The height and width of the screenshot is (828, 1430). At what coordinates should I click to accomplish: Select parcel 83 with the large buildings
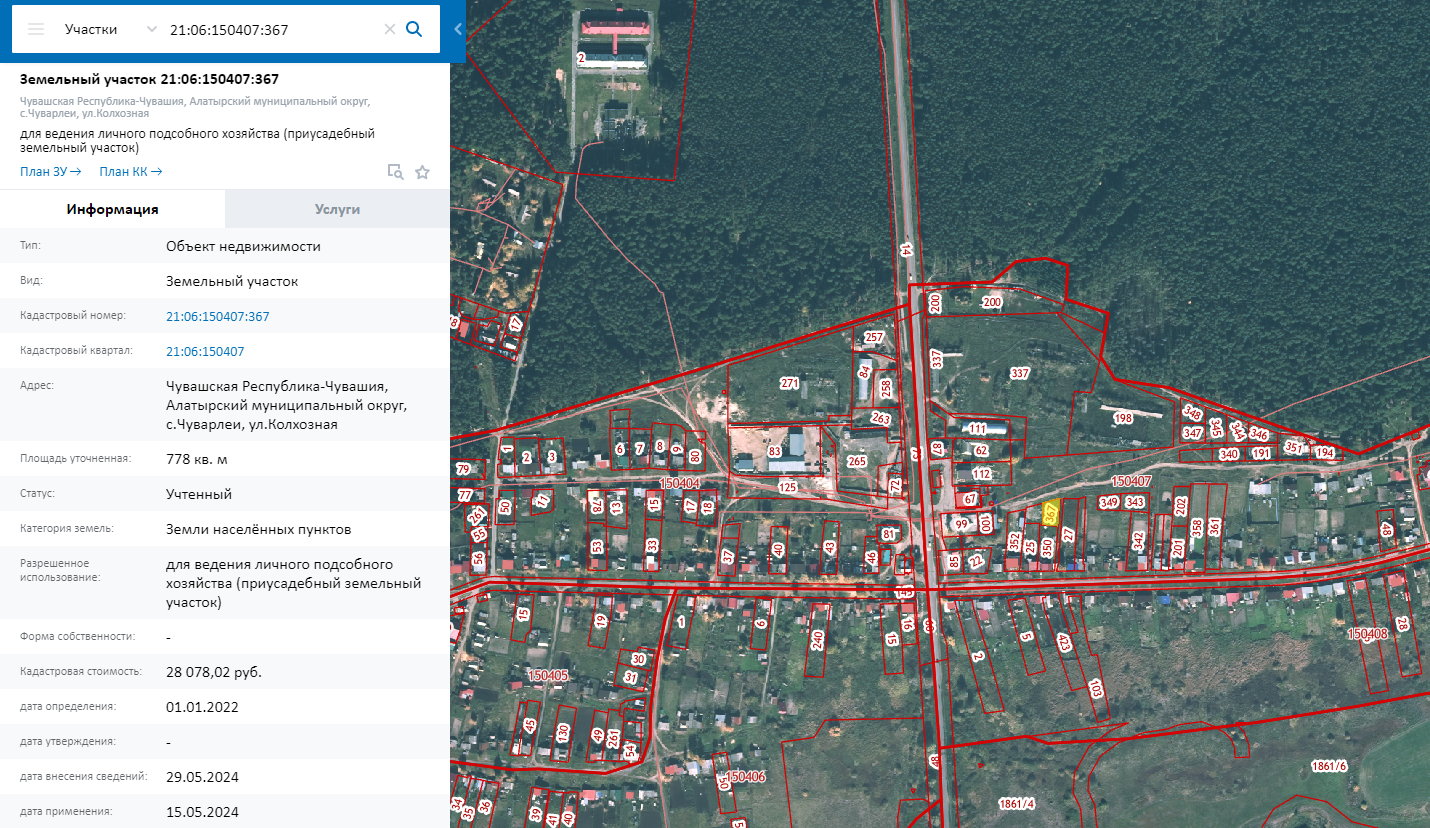click(774, 452)
